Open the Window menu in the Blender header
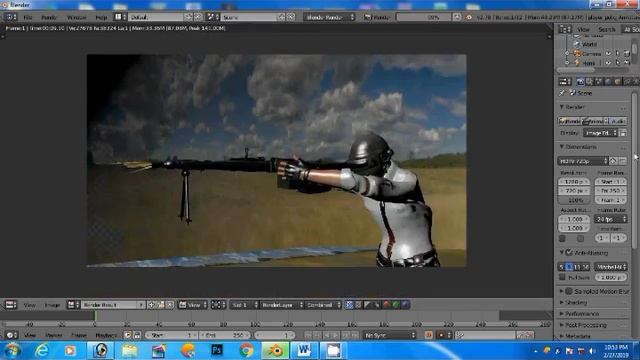This screenshot has height=360, width=640. coord(76,17)
